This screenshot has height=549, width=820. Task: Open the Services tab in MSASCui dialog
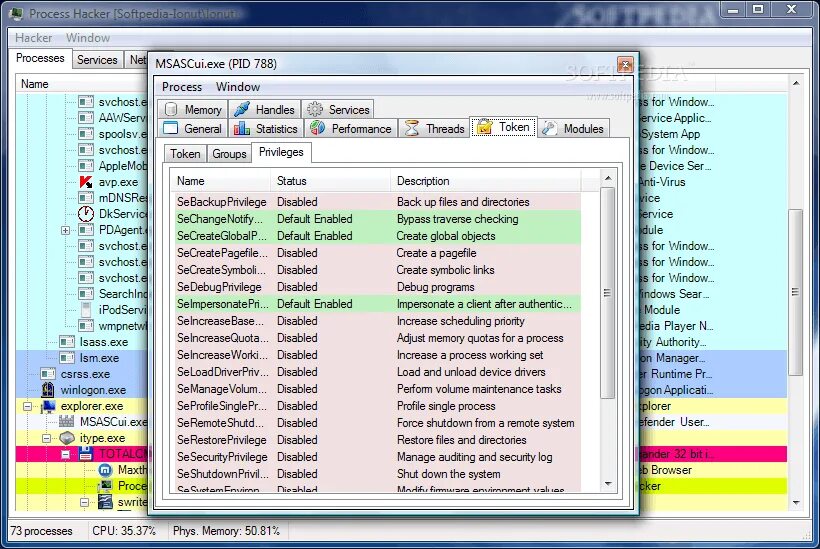(x=338, y=109)
